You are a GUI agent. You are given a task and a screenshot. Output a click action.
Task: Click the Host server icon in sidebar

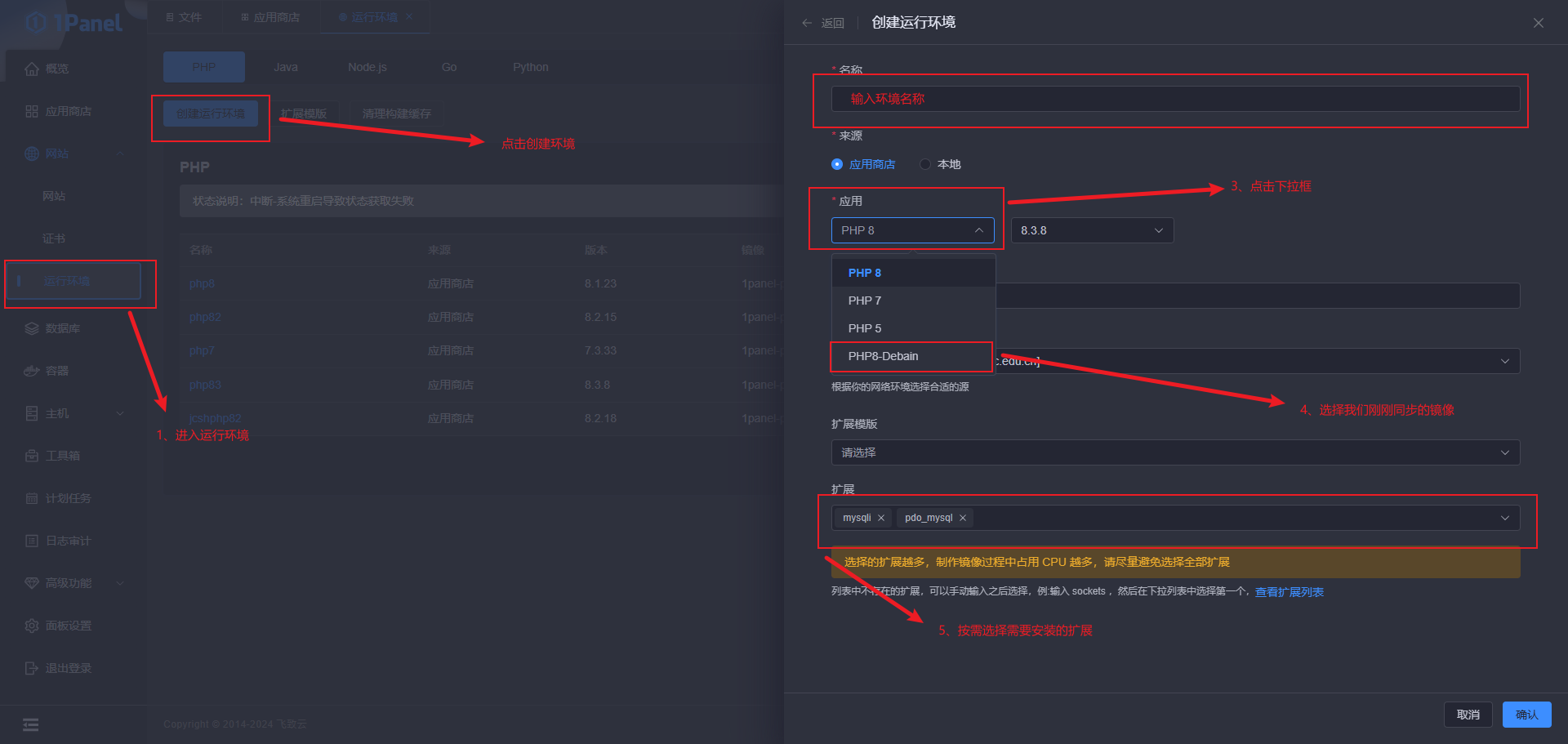32,413
